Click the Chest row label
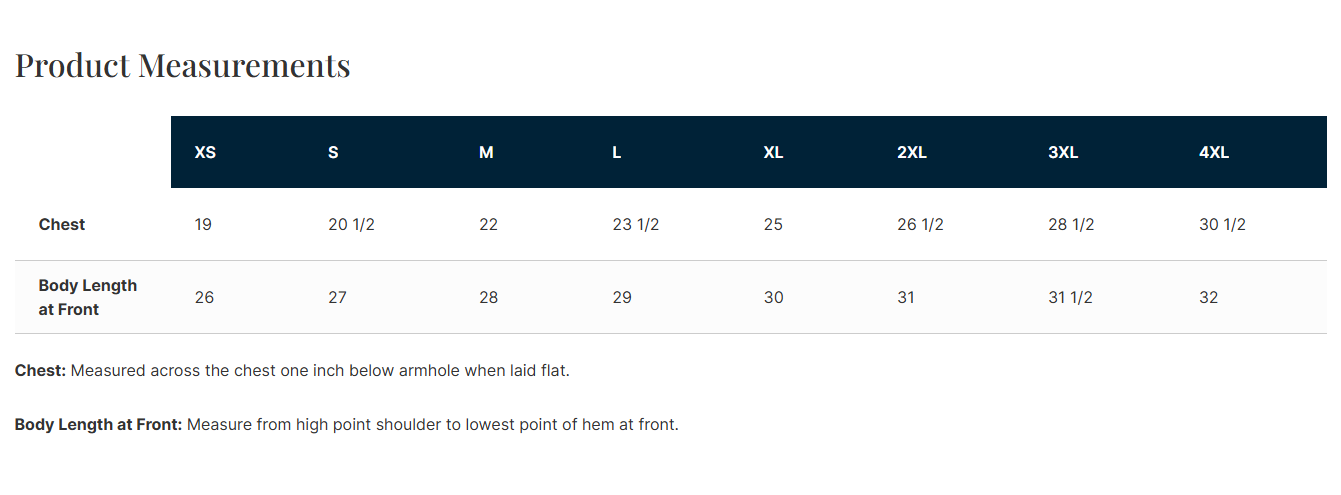 pyautogui.click(x=62, y=225)
